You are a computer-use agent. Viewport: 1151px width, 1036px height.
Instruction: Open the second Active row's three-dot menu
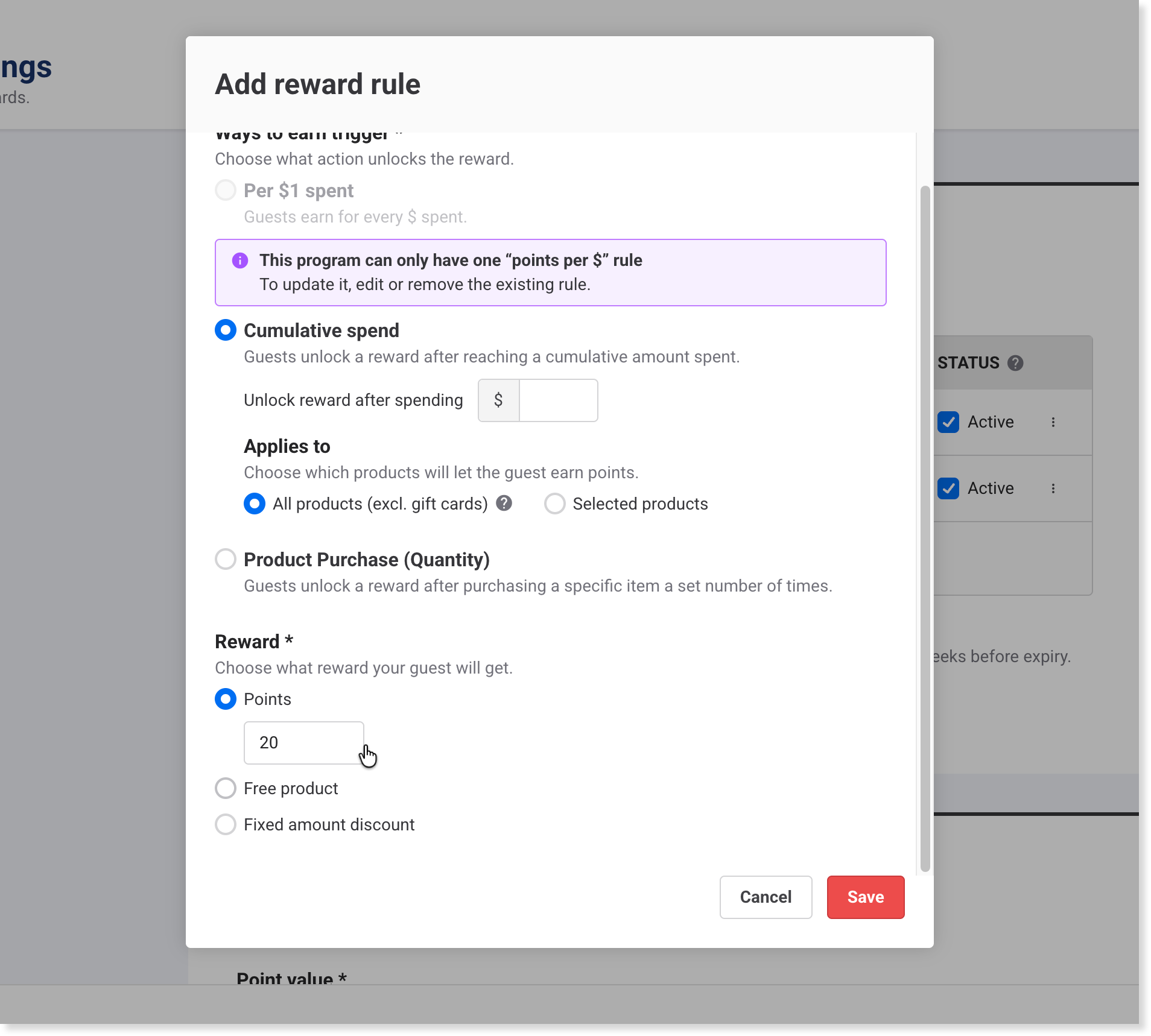click(x=1053, y=488)
